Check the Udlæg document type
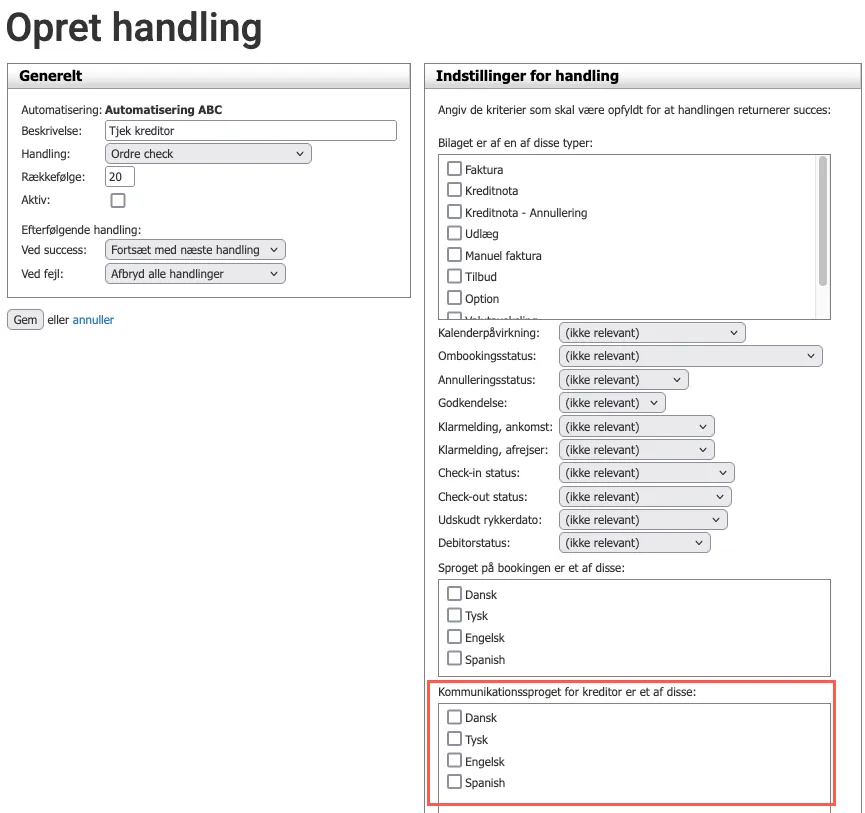865x813 pixels. [454, 233]
